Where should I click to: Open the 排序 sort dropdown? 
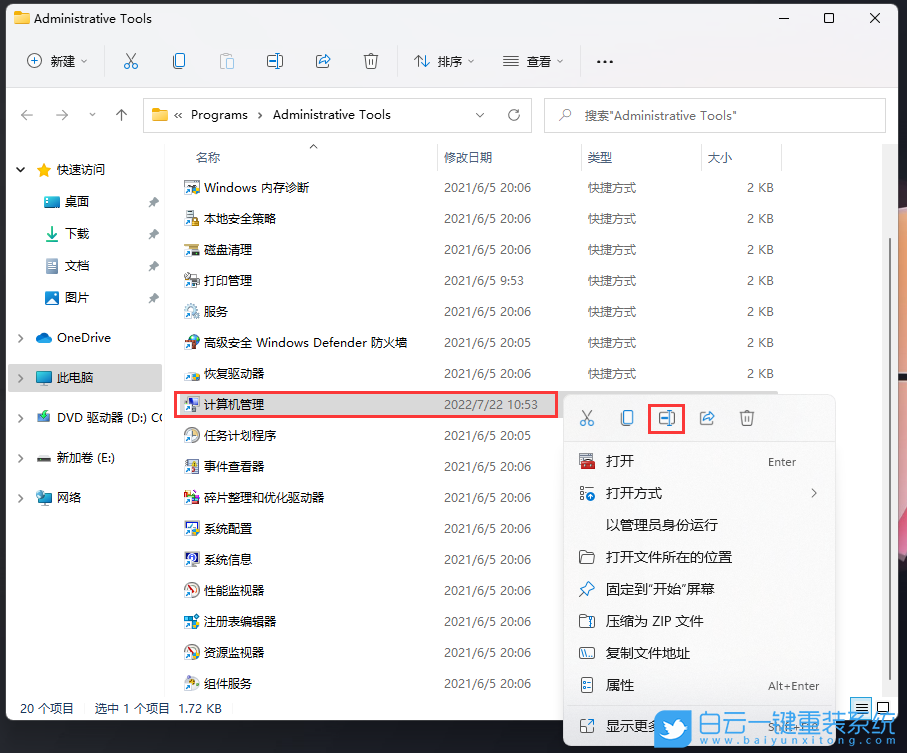443,61
